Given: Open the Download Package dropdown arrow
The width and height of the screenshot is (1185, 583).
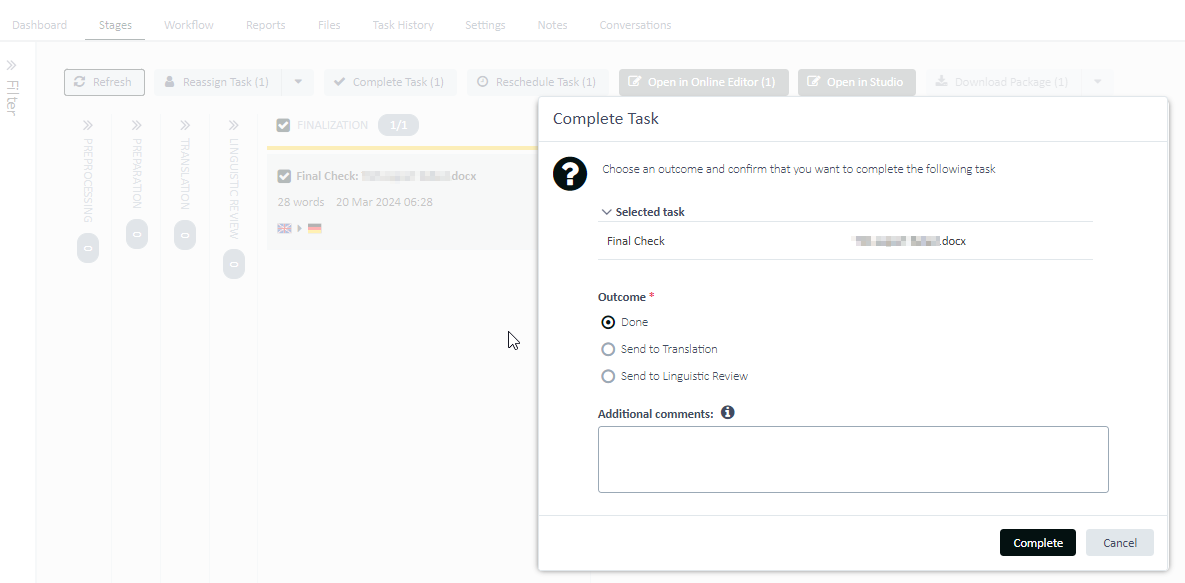Looking at the screenshot, I should [x=1097, y=82].
